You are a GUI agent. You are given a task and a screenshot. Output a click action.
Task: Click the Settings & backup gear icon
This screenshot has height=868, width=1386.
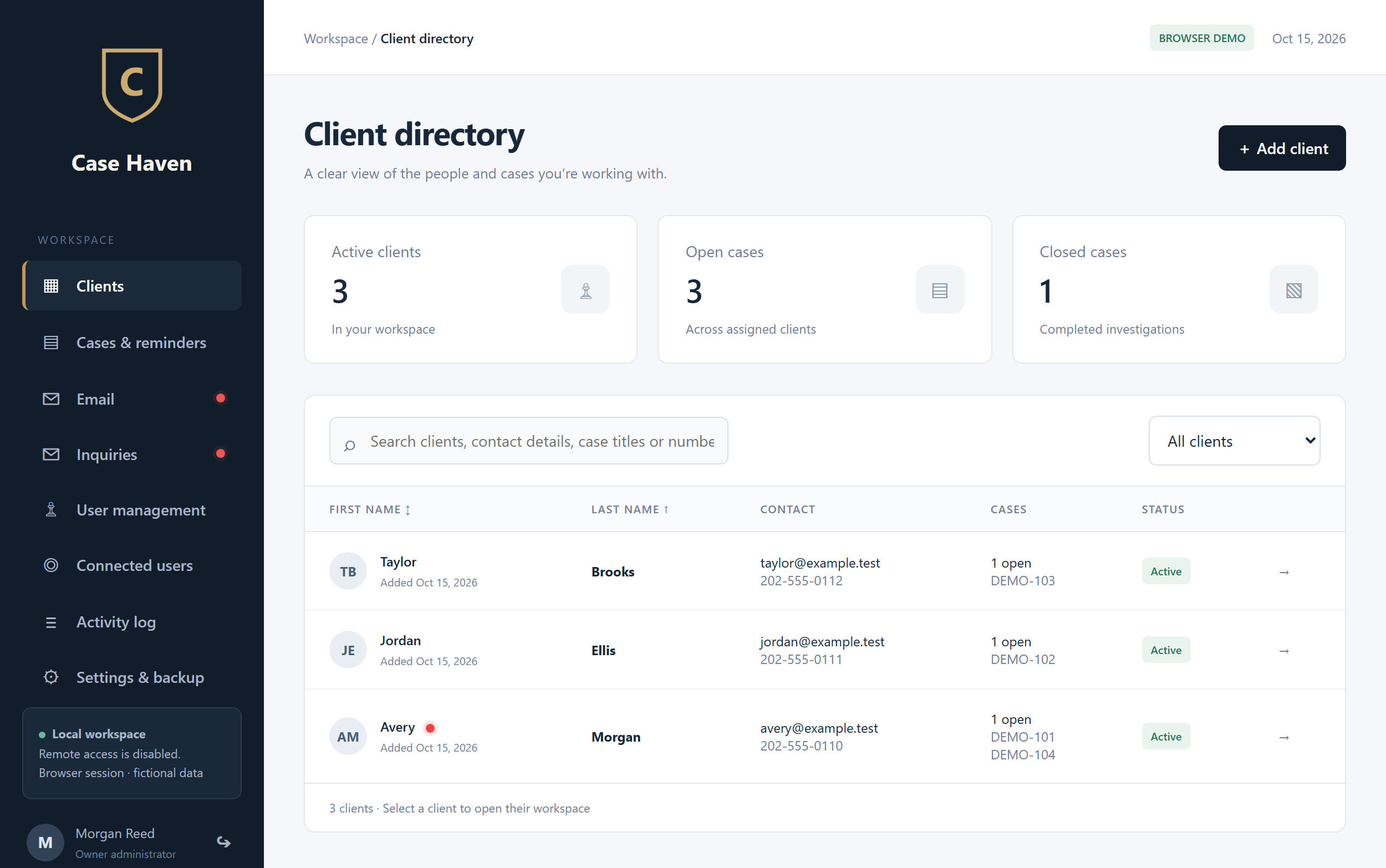pyautogui.click(x=51, y=677)
